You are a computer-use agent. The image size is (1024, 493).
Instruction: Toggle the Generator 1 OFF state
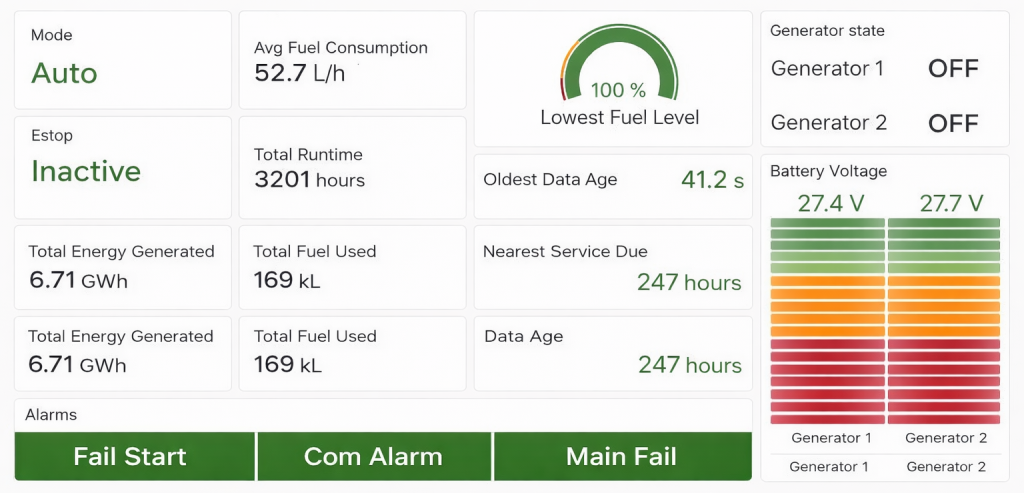coord(952,69)
